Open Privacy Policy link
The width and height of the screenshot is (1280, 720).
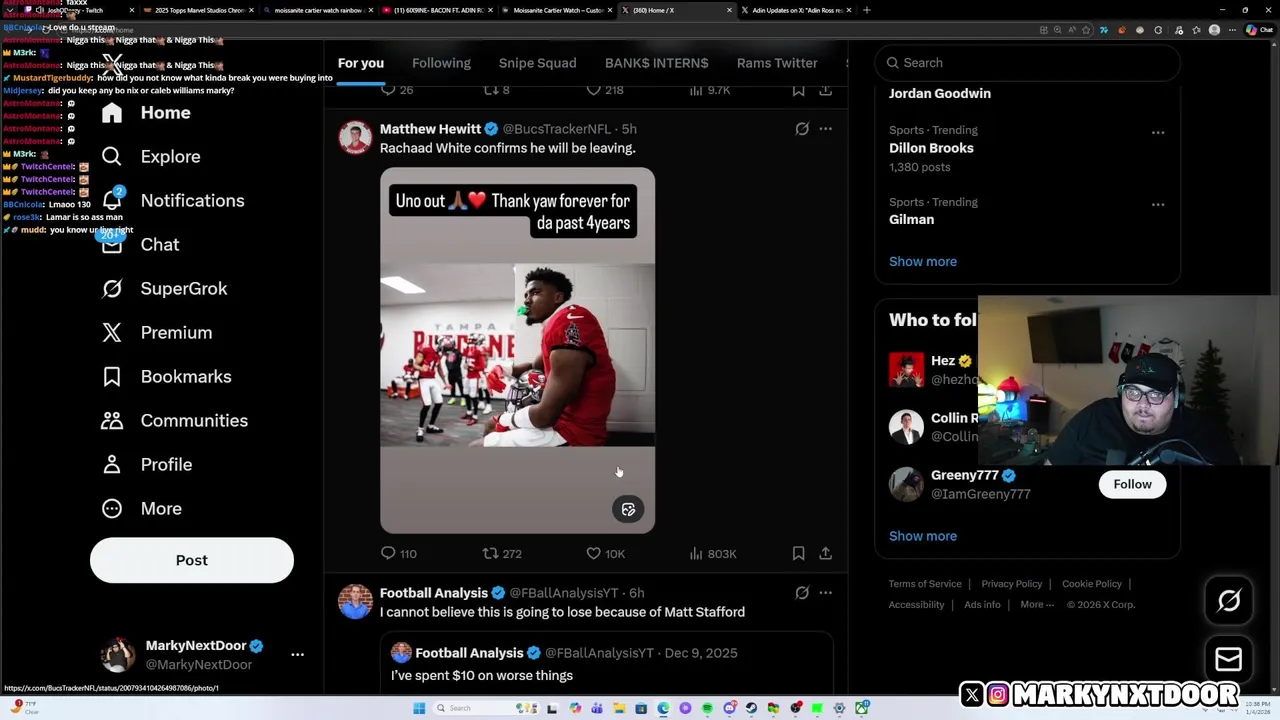pyautogui.click(x=1012, y=584)
